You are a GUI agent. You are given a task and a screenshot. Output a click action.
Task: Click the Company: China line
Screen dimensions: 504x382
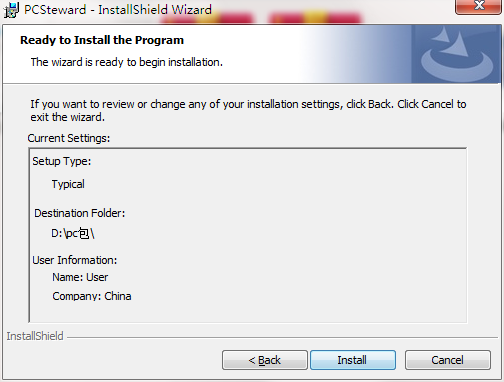tap(92, 296)
